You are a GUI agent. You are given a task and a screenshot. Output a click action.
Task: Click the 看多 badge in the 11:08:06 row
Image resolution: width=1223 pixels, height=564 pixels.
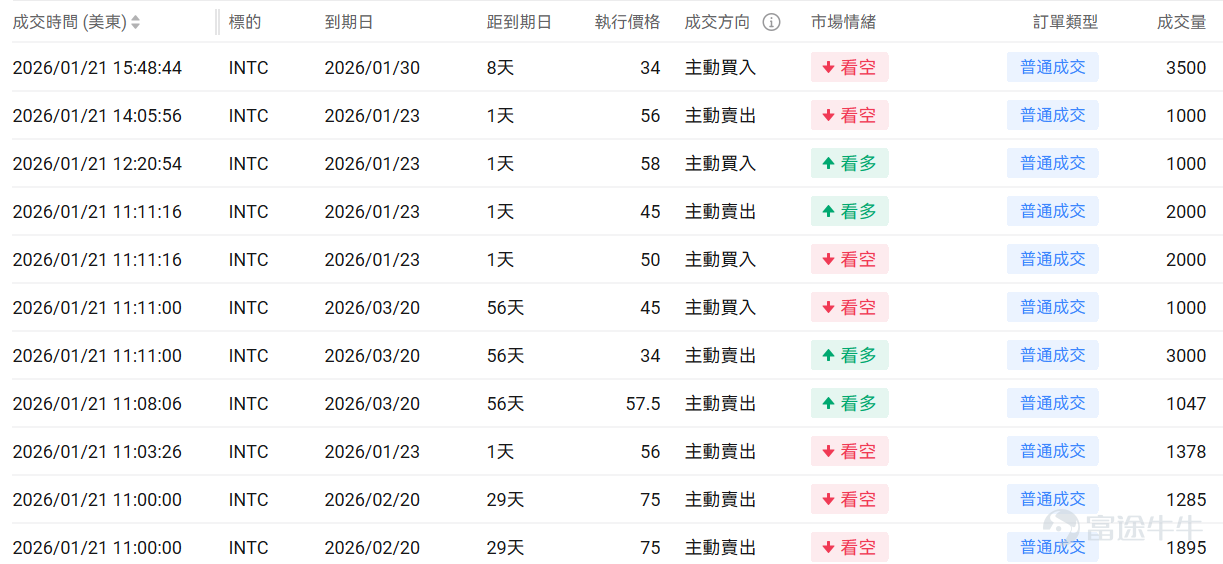(x=850, y=403)
